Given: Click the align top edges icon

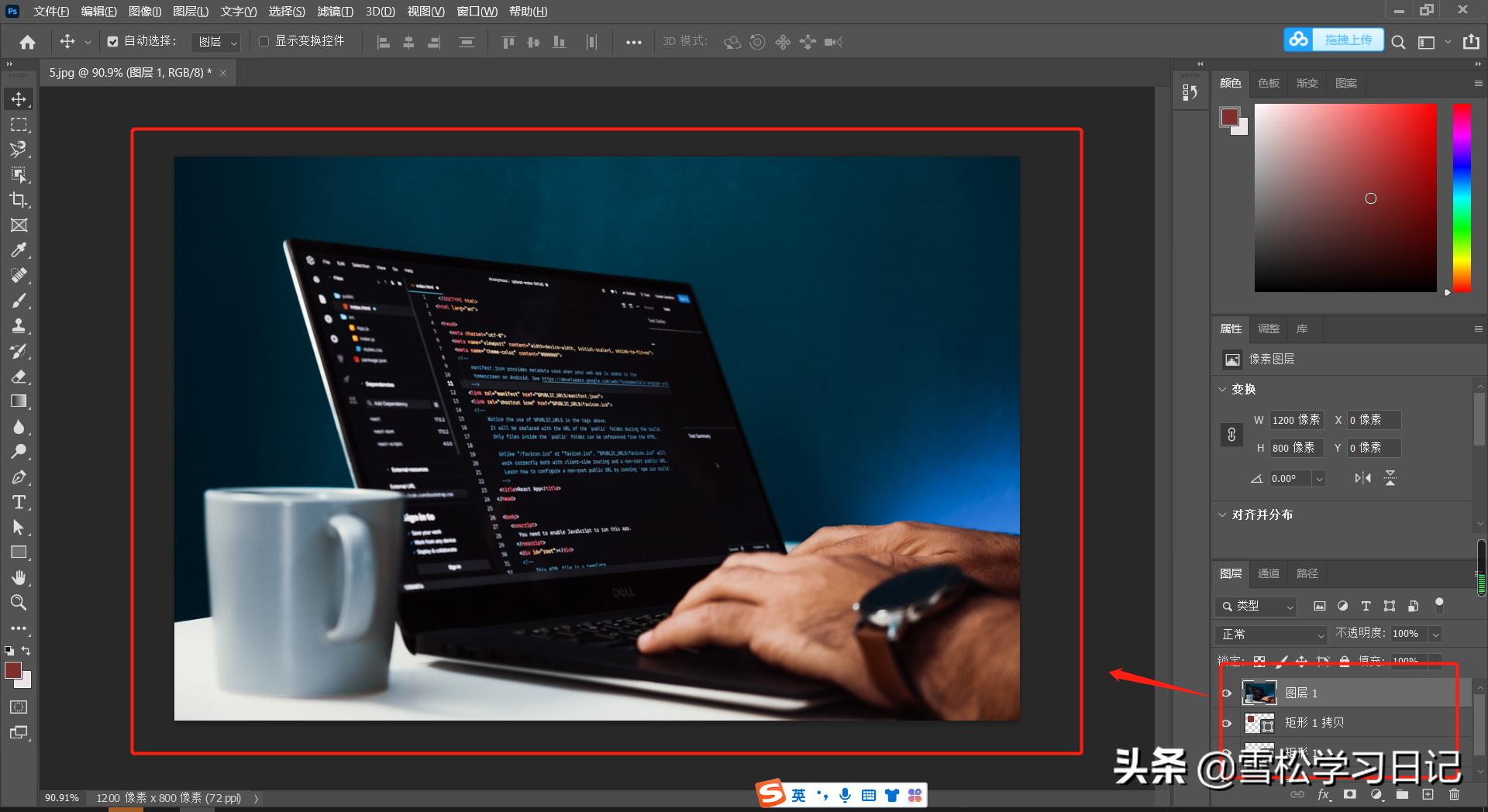Looking at the screenshot, I should [508, 42].
